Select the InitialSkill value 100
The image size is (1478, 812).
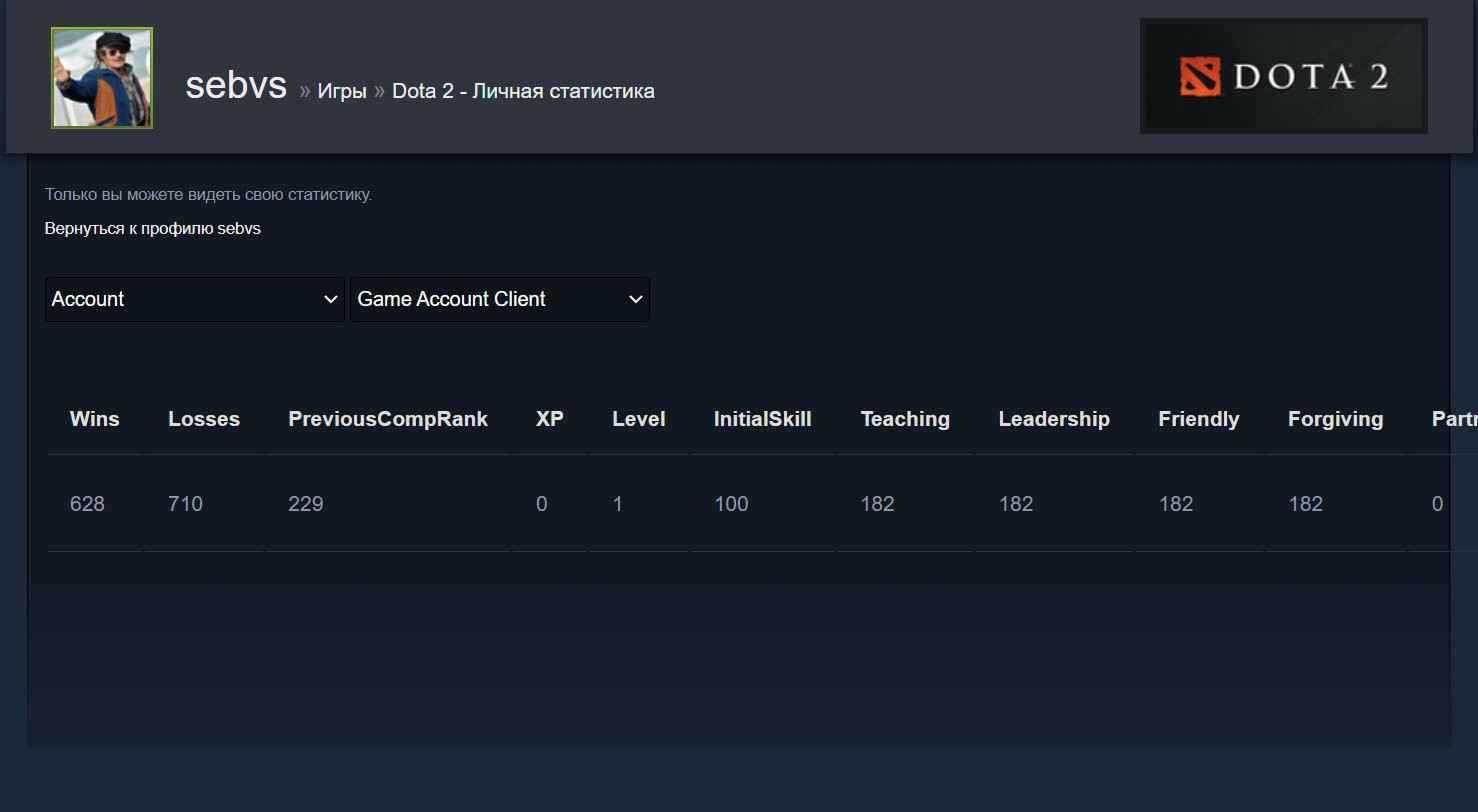731,504
